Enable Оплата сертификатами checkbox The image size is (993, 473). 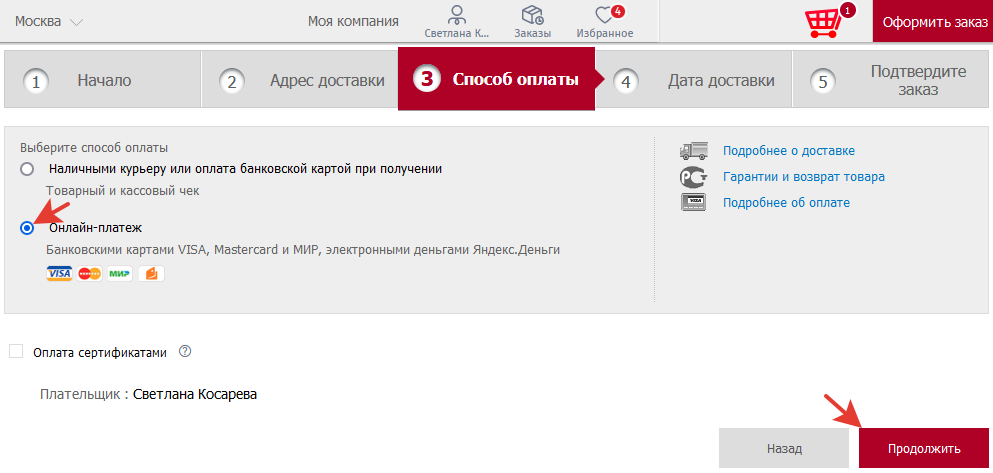tap(16, 351)
